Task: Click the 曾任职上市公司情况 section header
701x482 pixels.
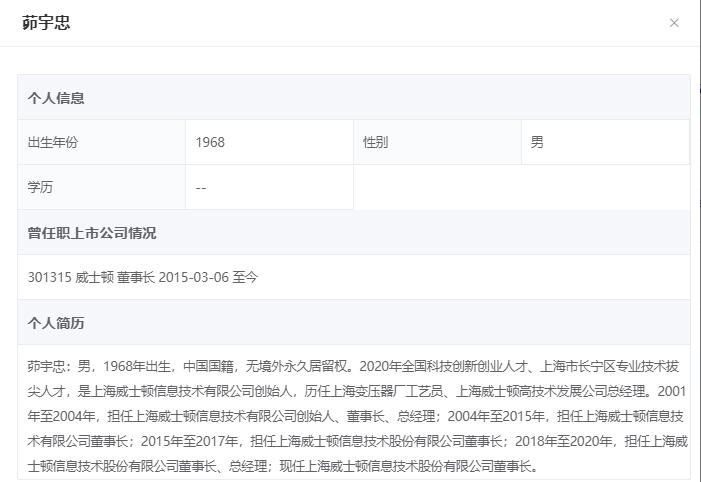Action: [92, 233]
